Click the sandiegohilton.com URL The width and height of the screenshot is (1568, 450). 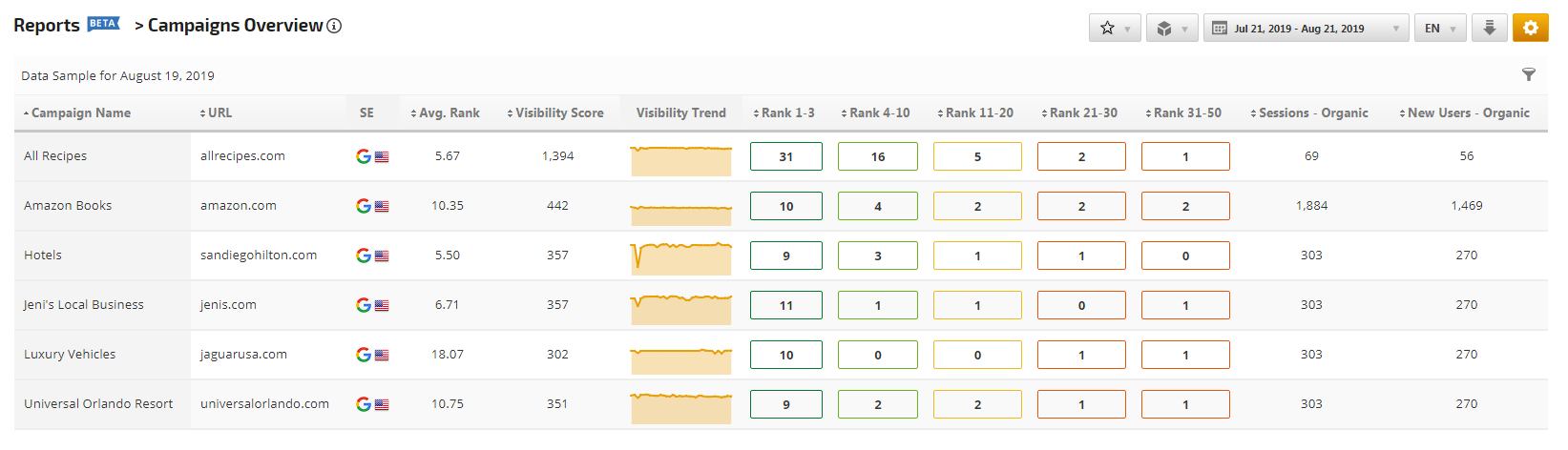click(x=259, y=255)
